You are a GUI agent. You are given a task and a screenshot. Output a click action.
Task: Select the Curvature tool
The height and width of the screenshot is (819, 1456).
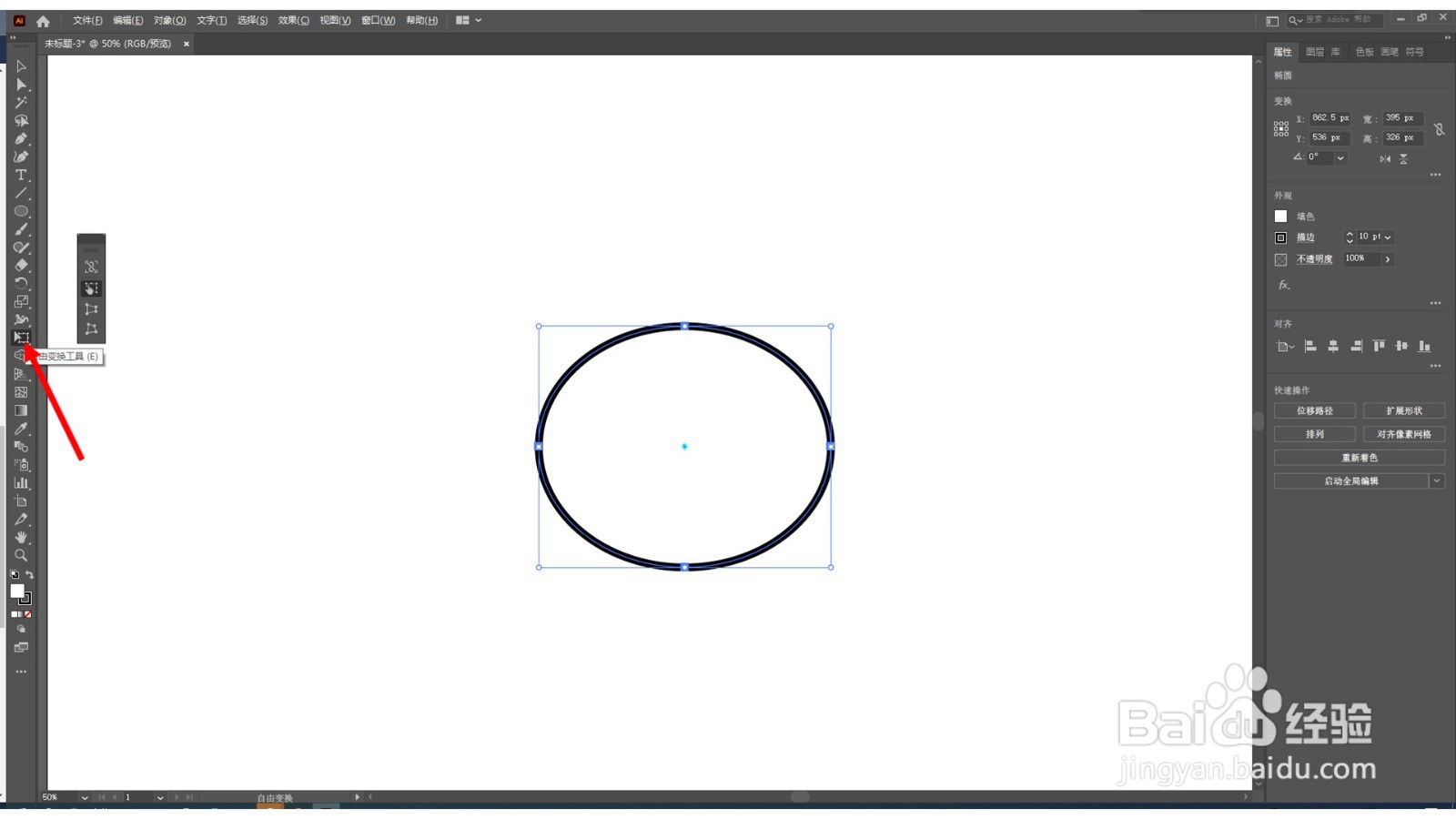(21, 157)
